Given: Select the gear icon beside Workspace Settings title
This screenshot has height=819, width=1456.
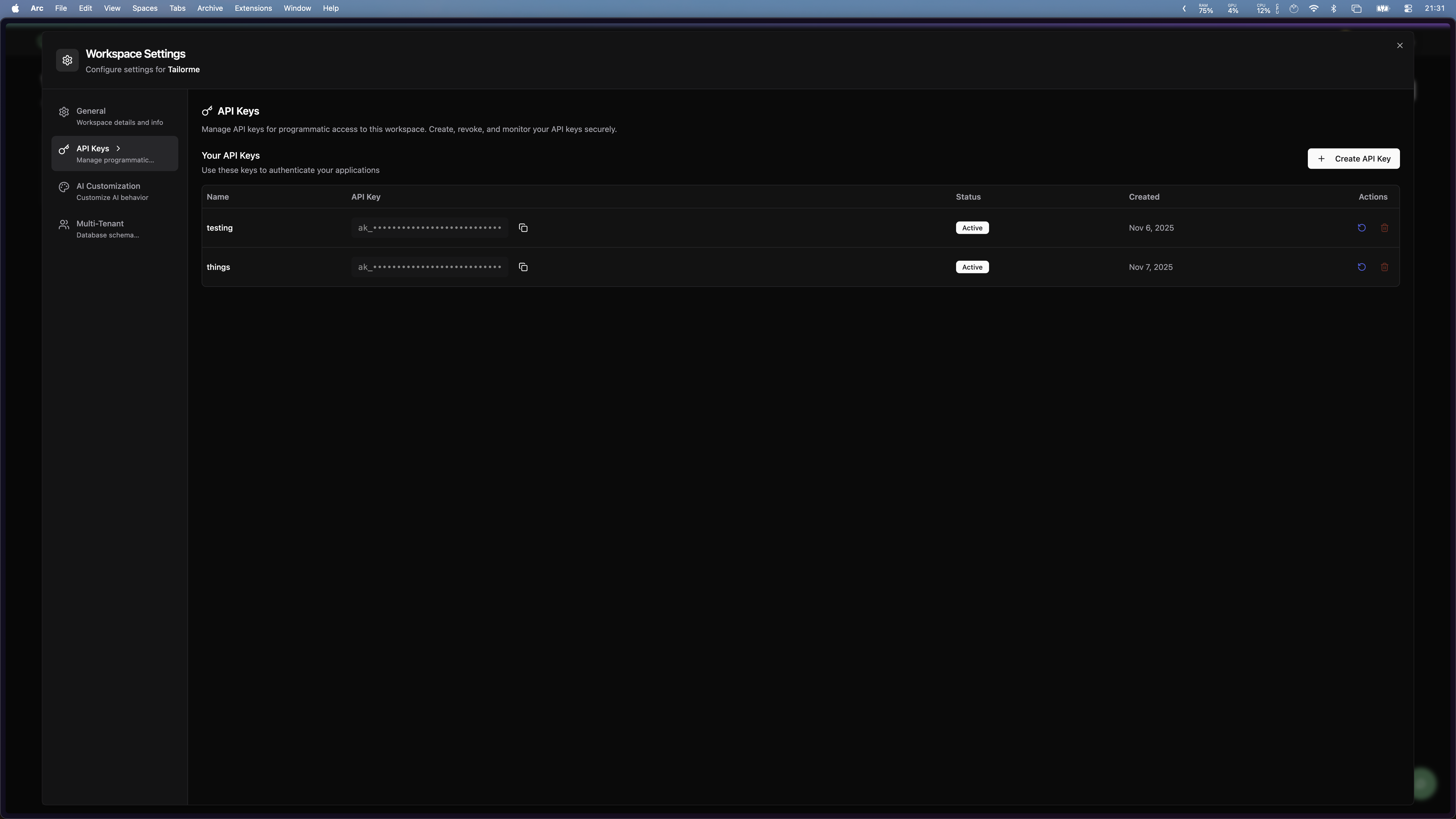Looking at the screenshot, I should pyautogui.click(x=67, y=61).
